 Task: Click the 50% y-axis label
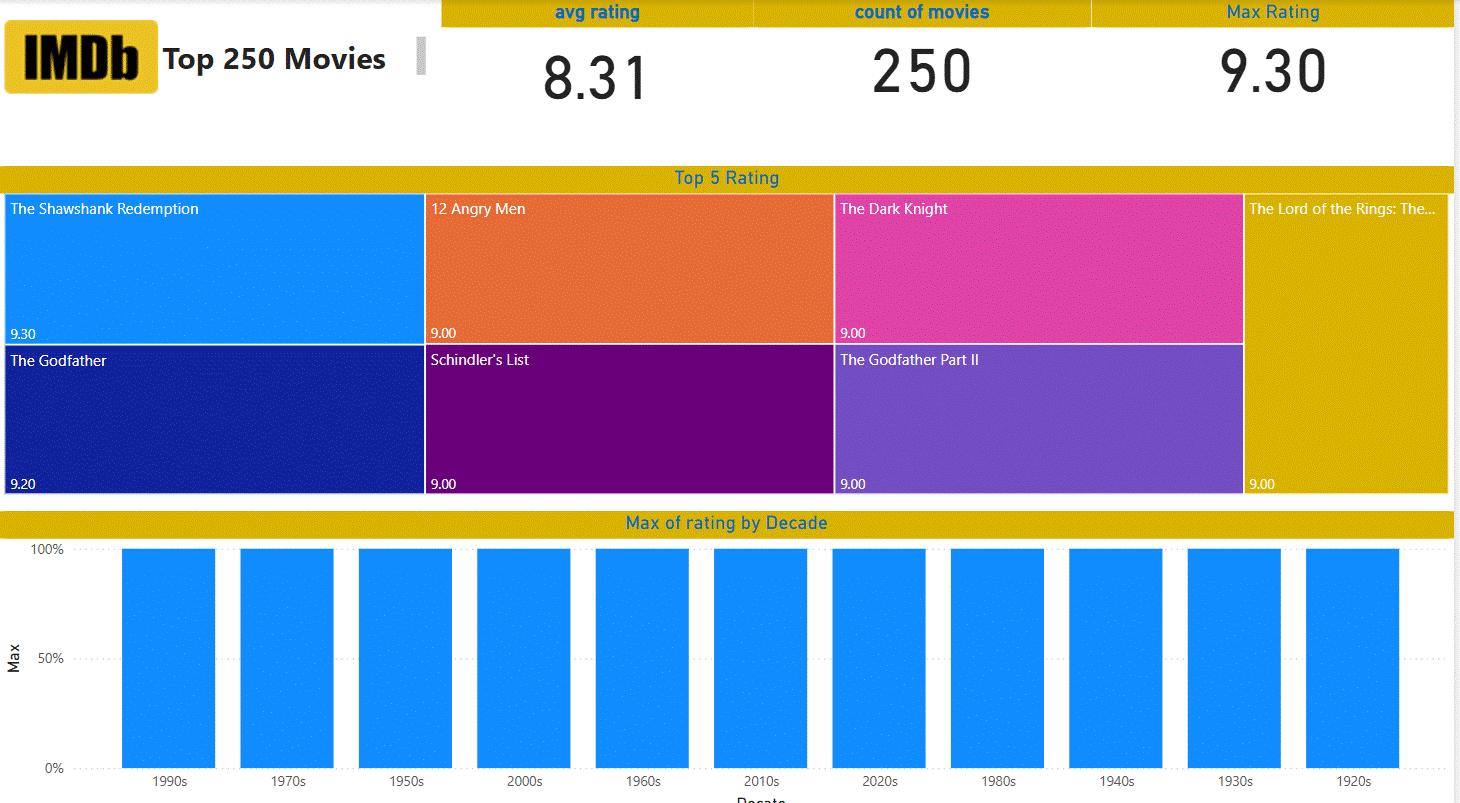coord(51,659)
